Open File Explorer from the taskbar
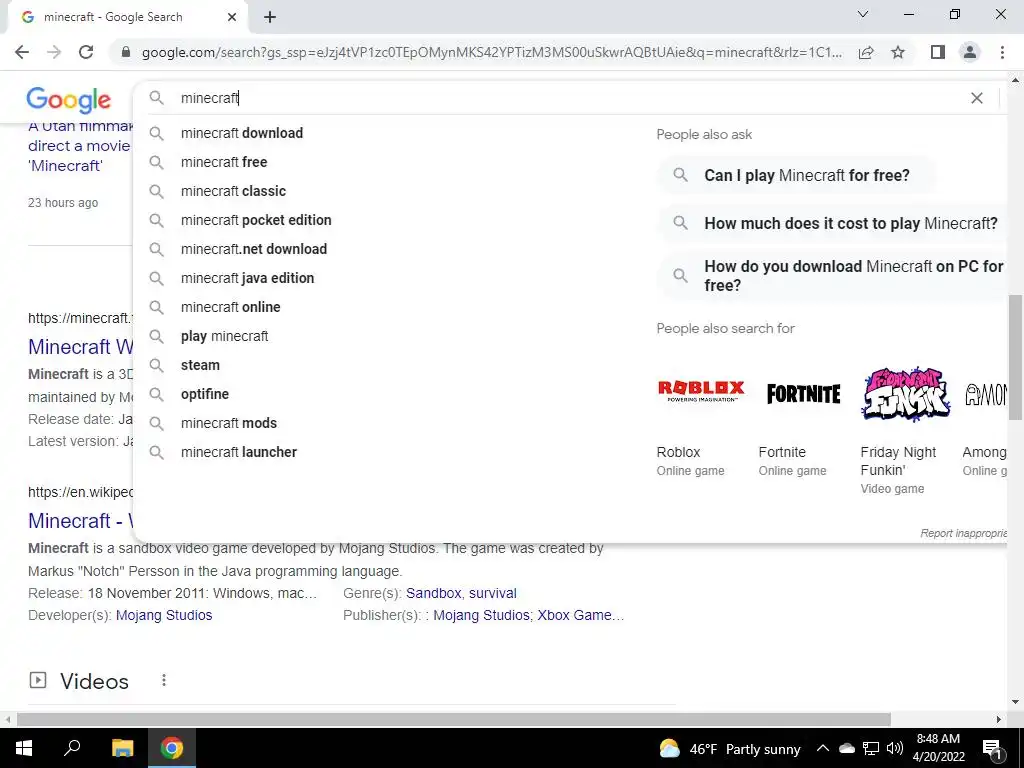The width and height of the screenshot is (1024, 768). click(122, 748)
